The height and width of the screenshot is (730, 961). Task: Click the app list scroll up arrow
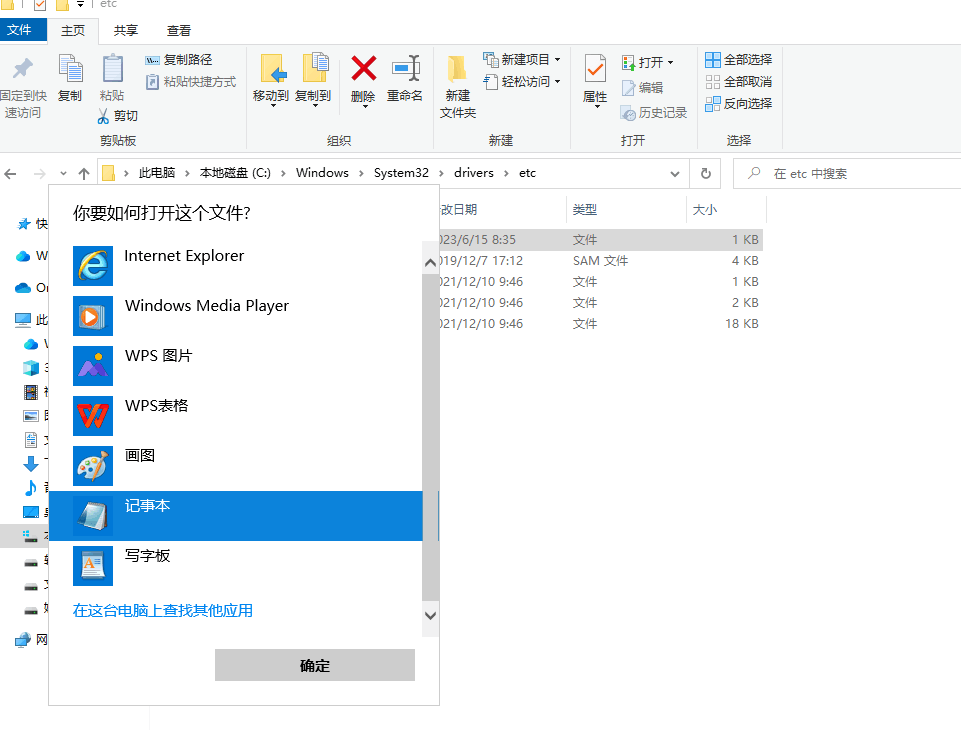click(431, 263)
